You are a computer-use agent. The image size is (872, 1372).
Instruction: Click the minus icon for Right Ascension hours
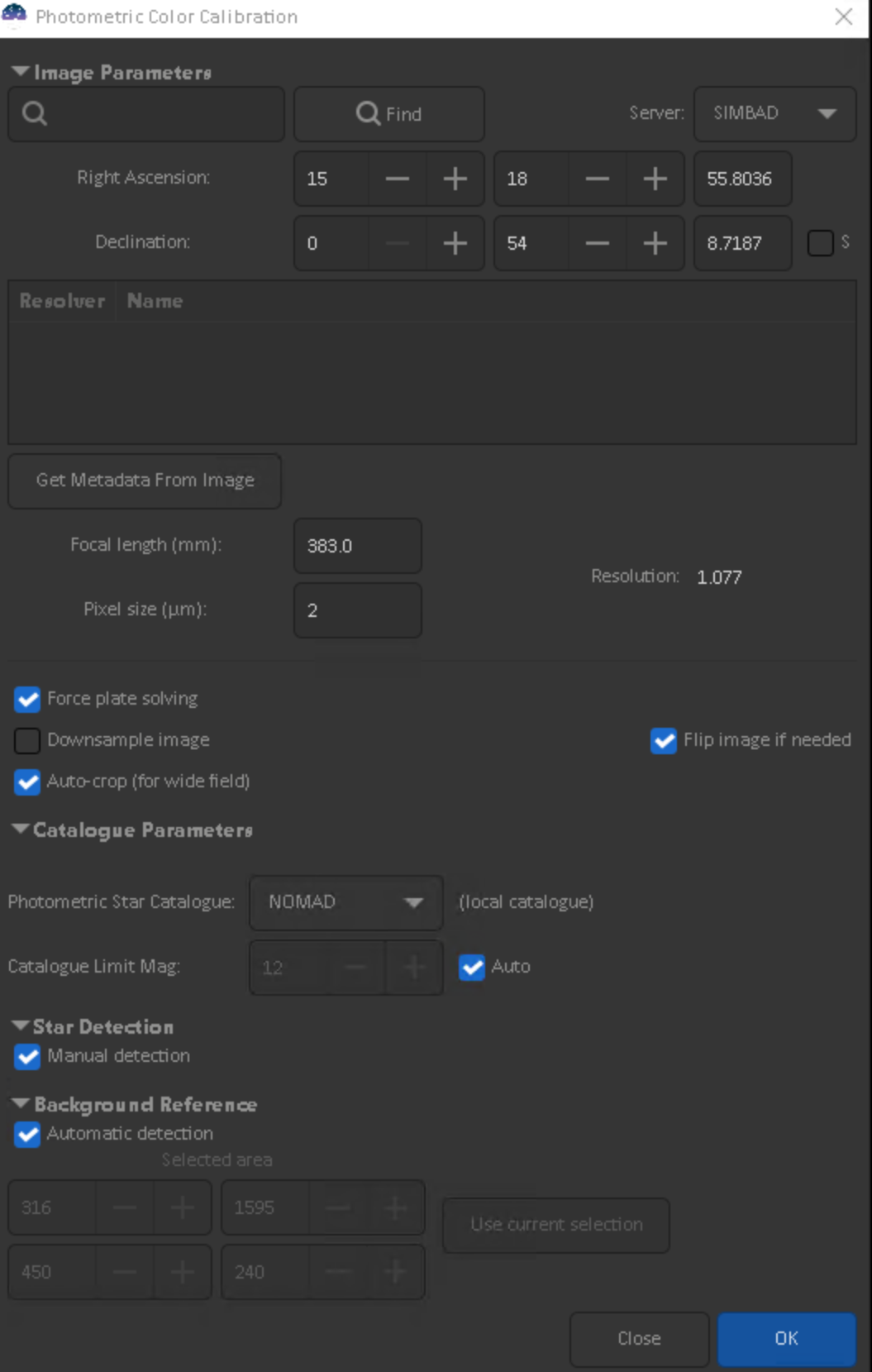coord(398,179)
